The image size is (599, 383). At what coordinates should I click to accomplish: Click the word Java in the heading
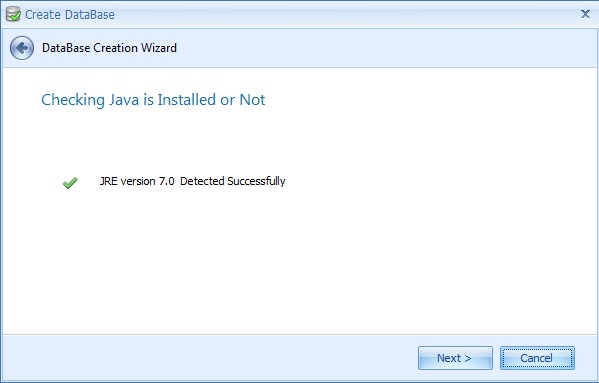[x=124, y=100]
